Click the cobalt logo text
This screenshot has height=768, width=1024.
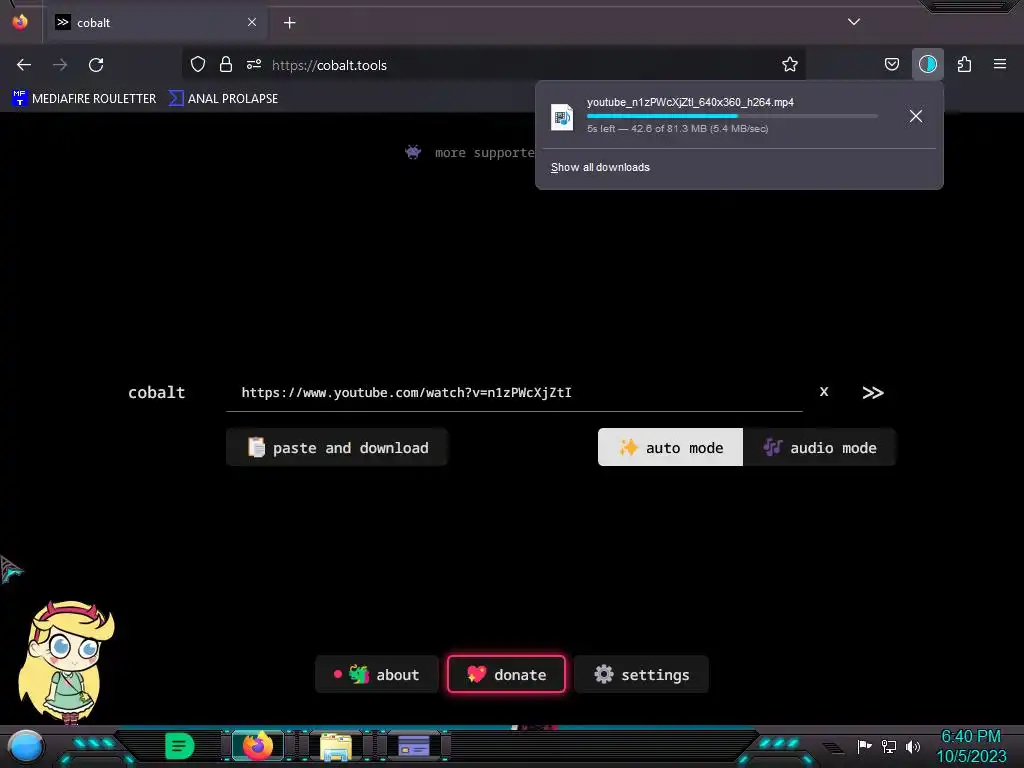157,392
